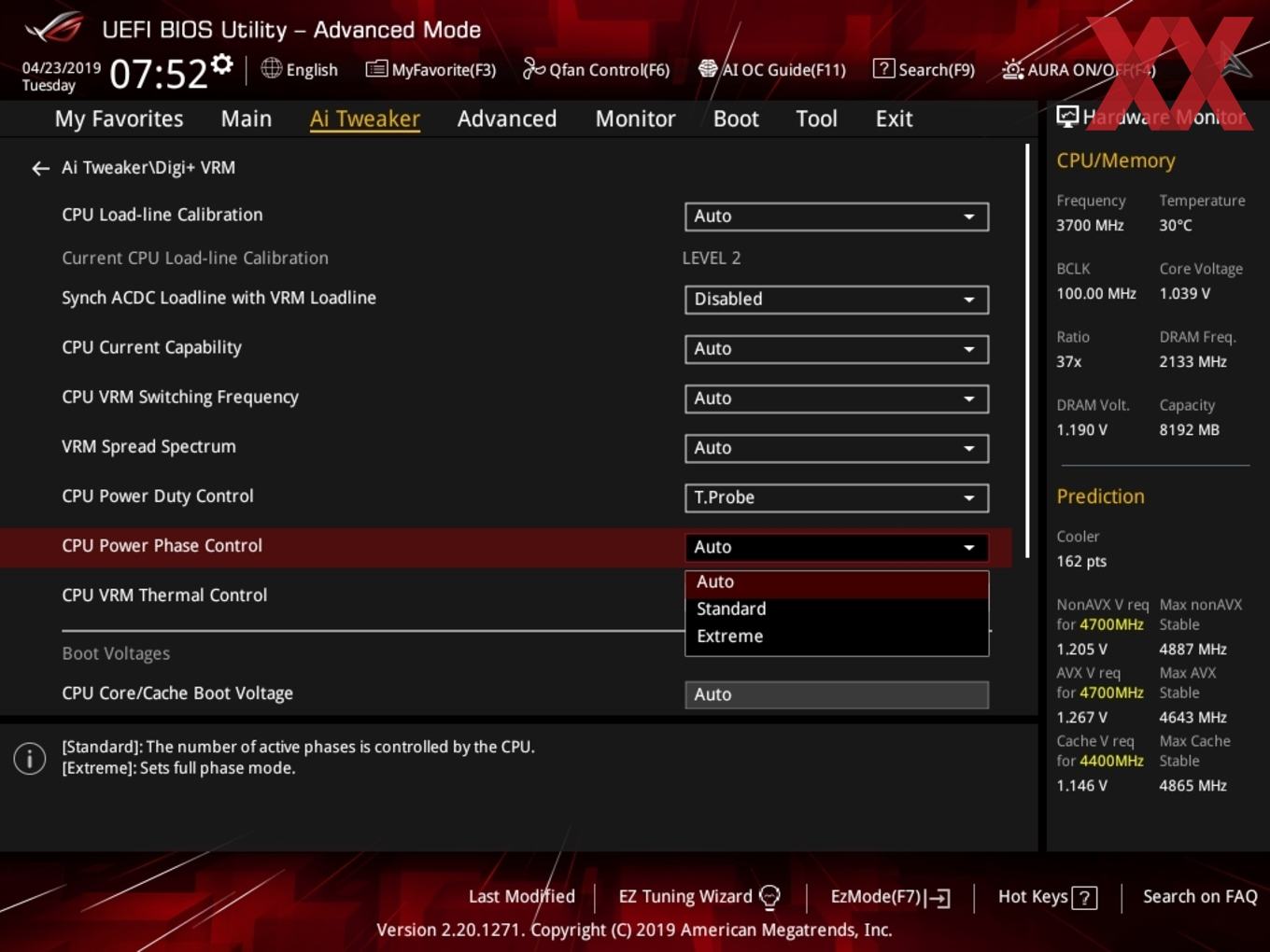Viewport: 1270px width, 952px height.
Task: Select the Ai Tweaker tab
Action: pos(364,119)
